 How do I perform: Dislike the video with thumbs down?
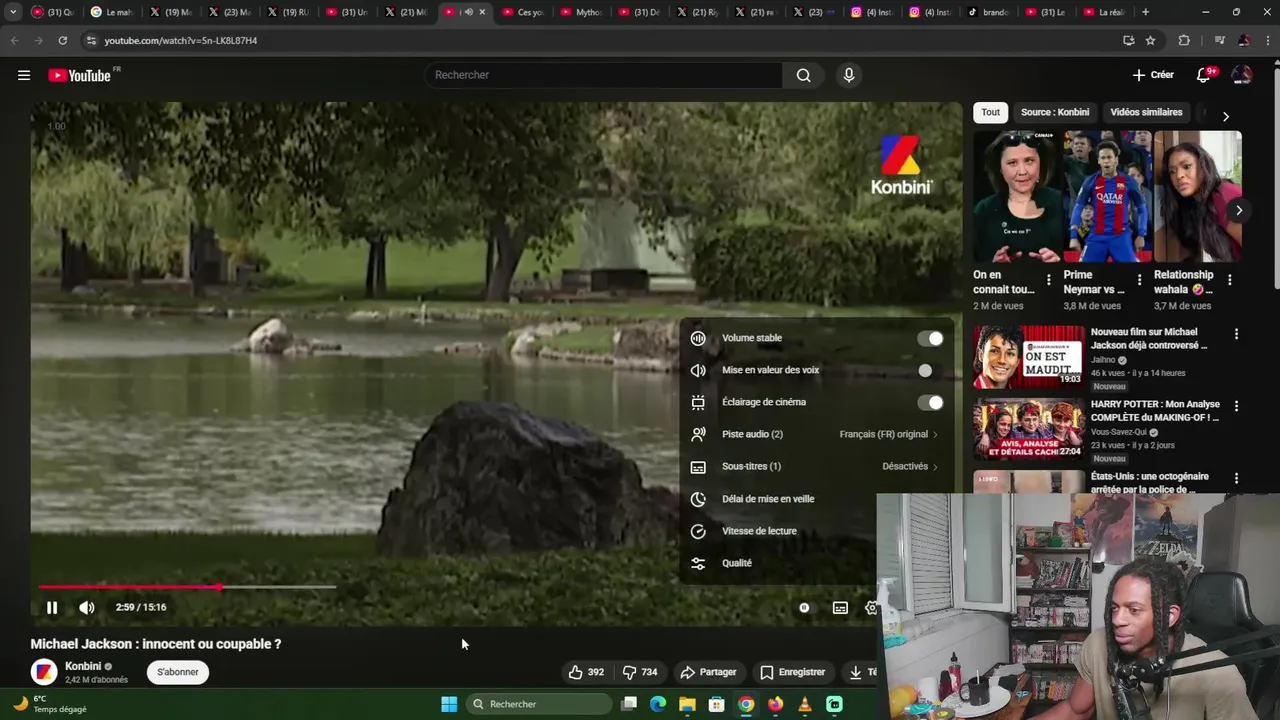640,672
